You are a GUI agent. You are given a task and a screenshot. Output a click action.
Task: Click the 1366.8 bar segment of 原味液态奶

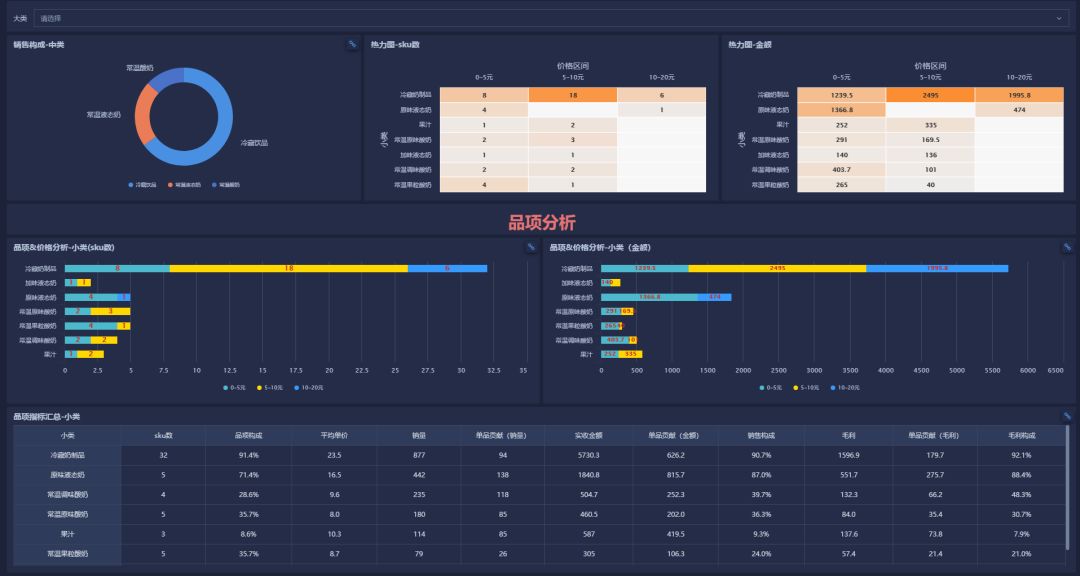point(650,297)
